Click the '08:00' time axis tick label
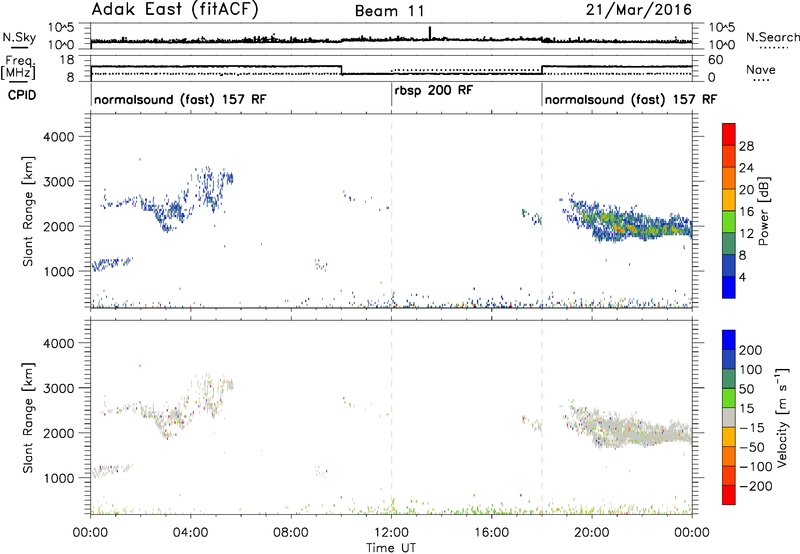Viewport: 800px width, 554px height. click(291, 533)
